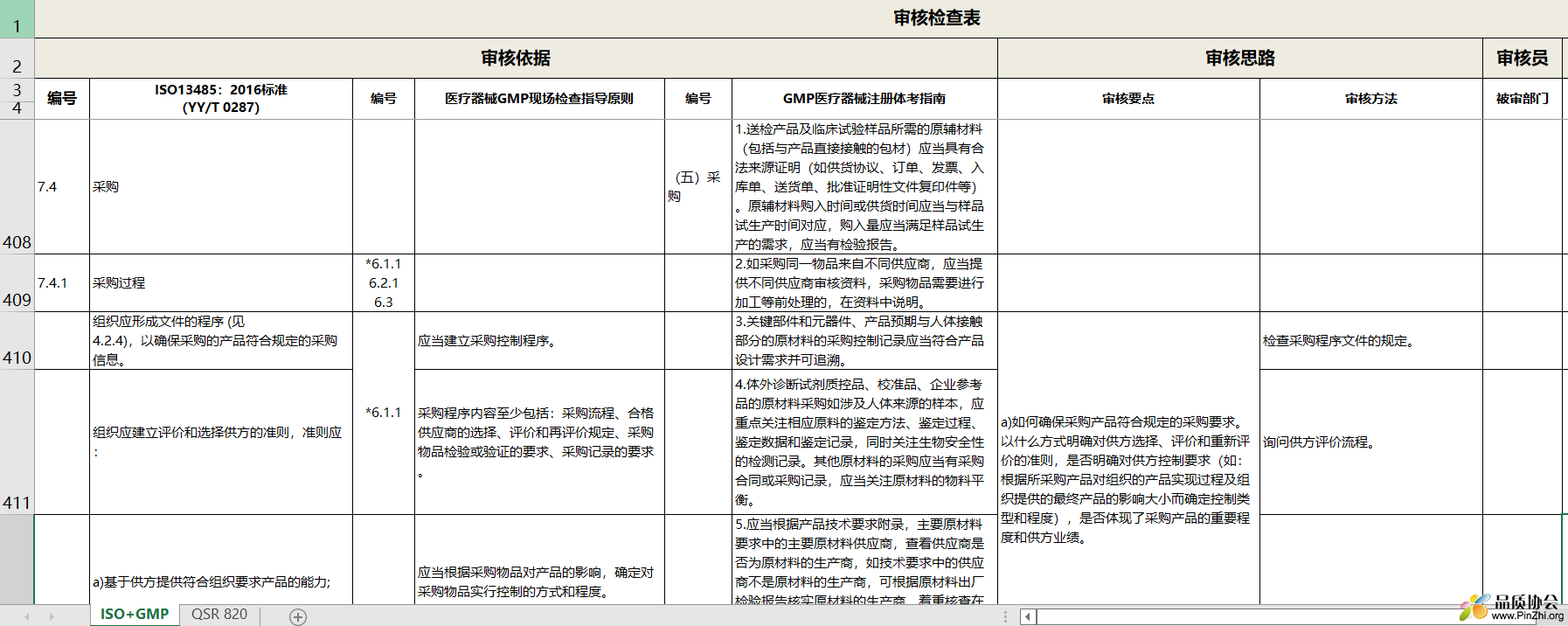1568x626 pixels.
Task: Select the cell containing 采购 in row 408
Action: pyautogui.click(x=221, y=187)
